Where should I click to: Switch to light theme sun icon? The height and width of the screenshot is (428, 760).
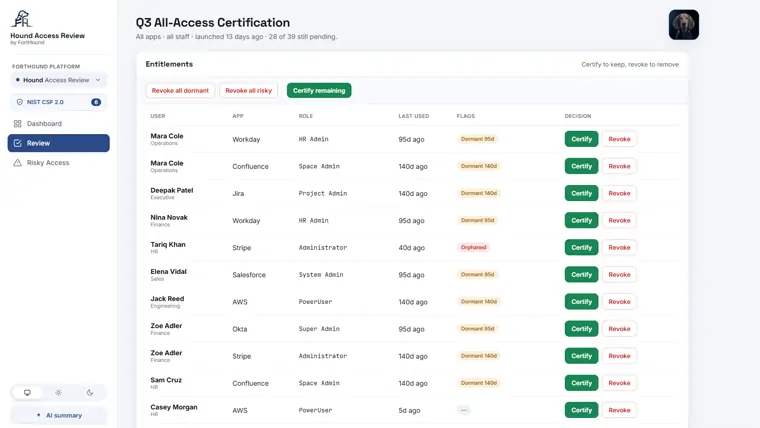58,393
